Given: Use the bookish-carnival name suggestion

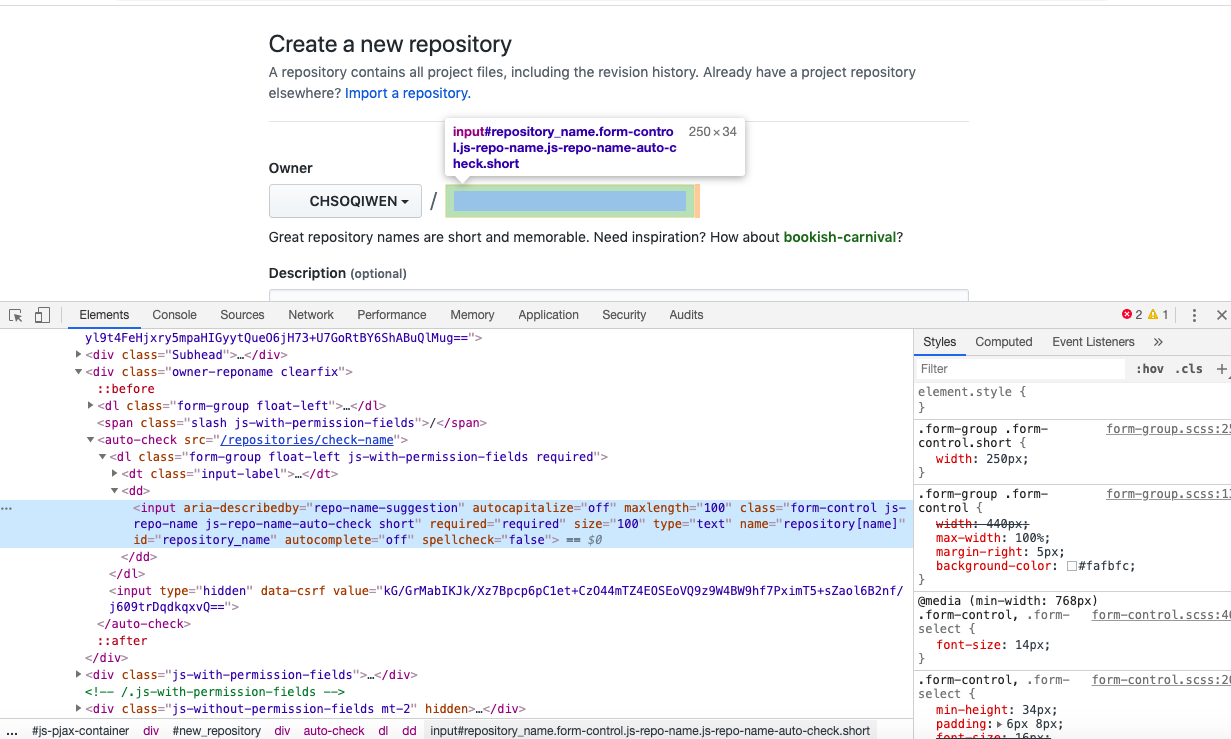Looking at the screenshot, I should point(839,238).
